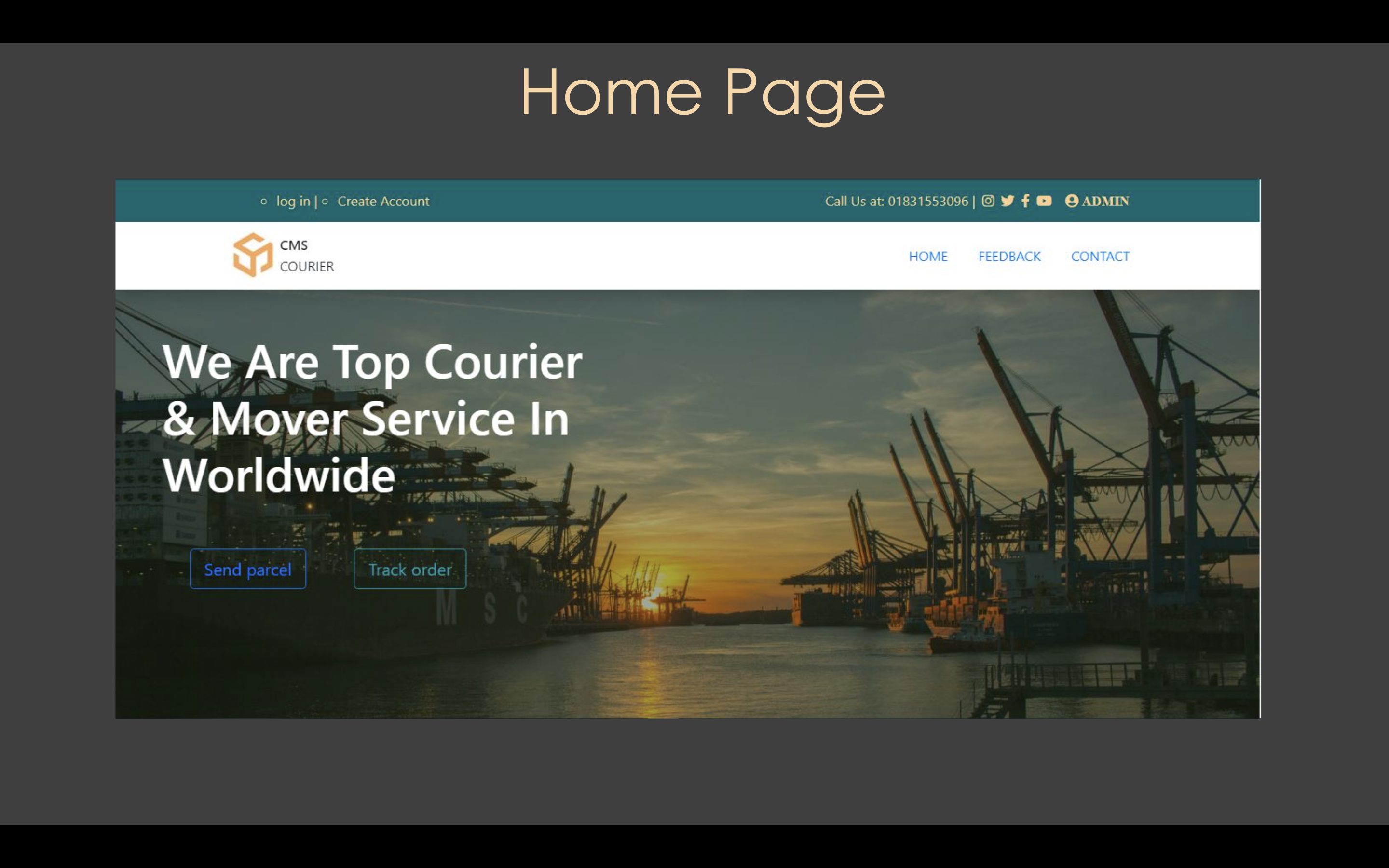1389x868 pixels.
Task: Select the circle bullet beside log in
Action: [264, 202]
